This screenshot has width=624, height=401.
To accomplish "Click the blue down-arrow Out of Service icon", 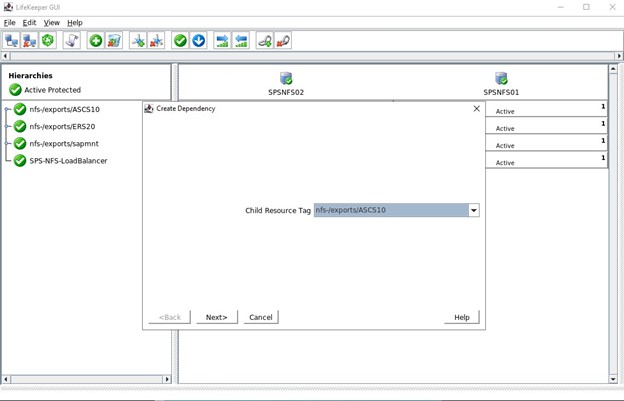I will [199, 41].
